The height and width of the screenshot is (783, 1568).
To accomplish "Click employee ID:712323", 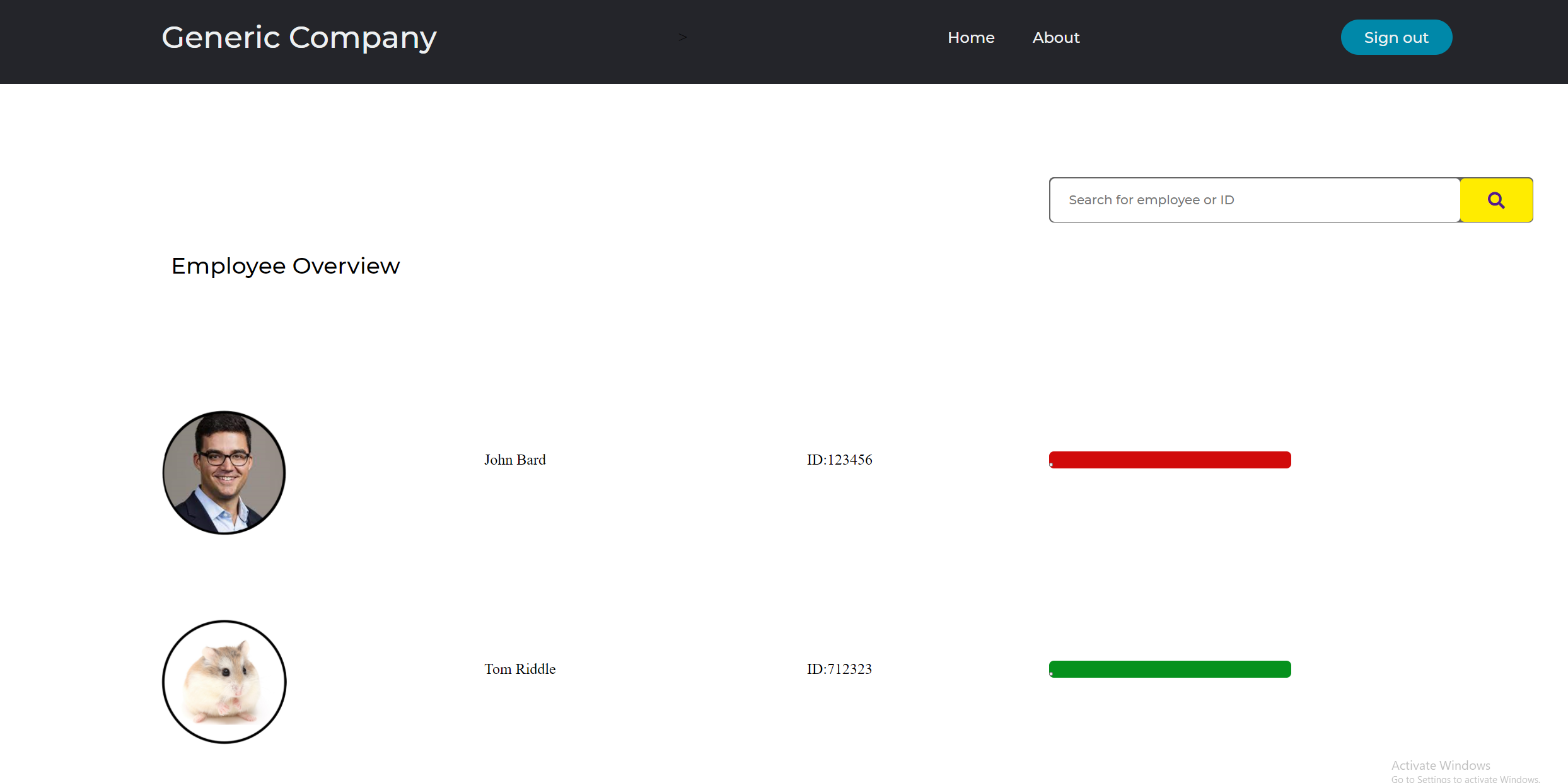I will (839, 669).
